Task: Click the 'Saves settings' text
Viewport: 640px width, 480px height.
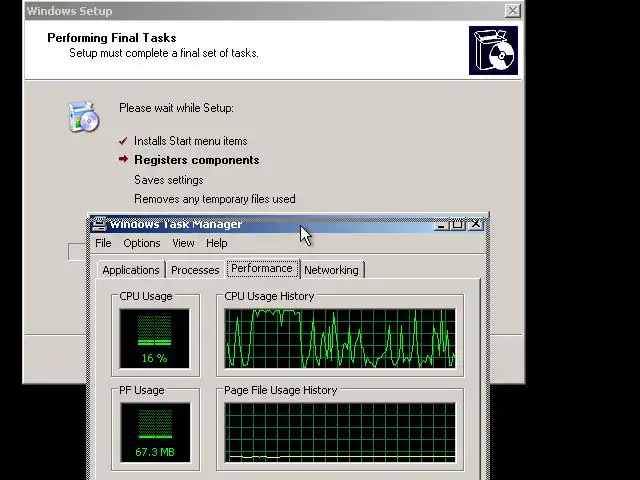Action: pyautogui.click(x=169, y=180)
